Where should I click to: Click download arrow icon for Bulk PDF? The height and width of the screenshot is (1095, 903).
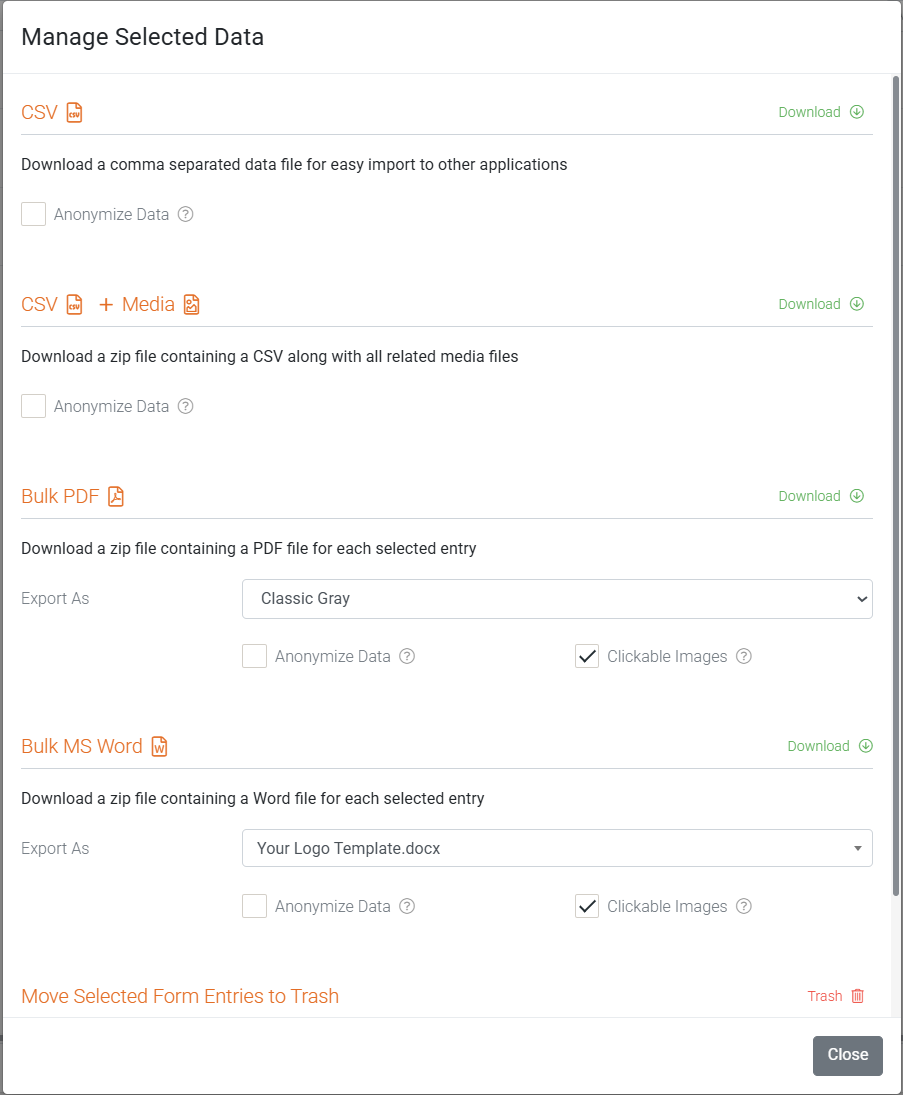click(857, 496)
